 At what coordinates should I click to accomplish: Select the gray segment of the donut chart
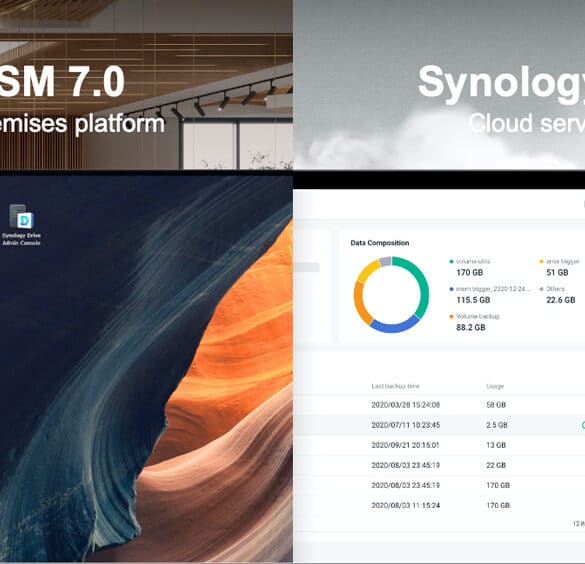385,261
